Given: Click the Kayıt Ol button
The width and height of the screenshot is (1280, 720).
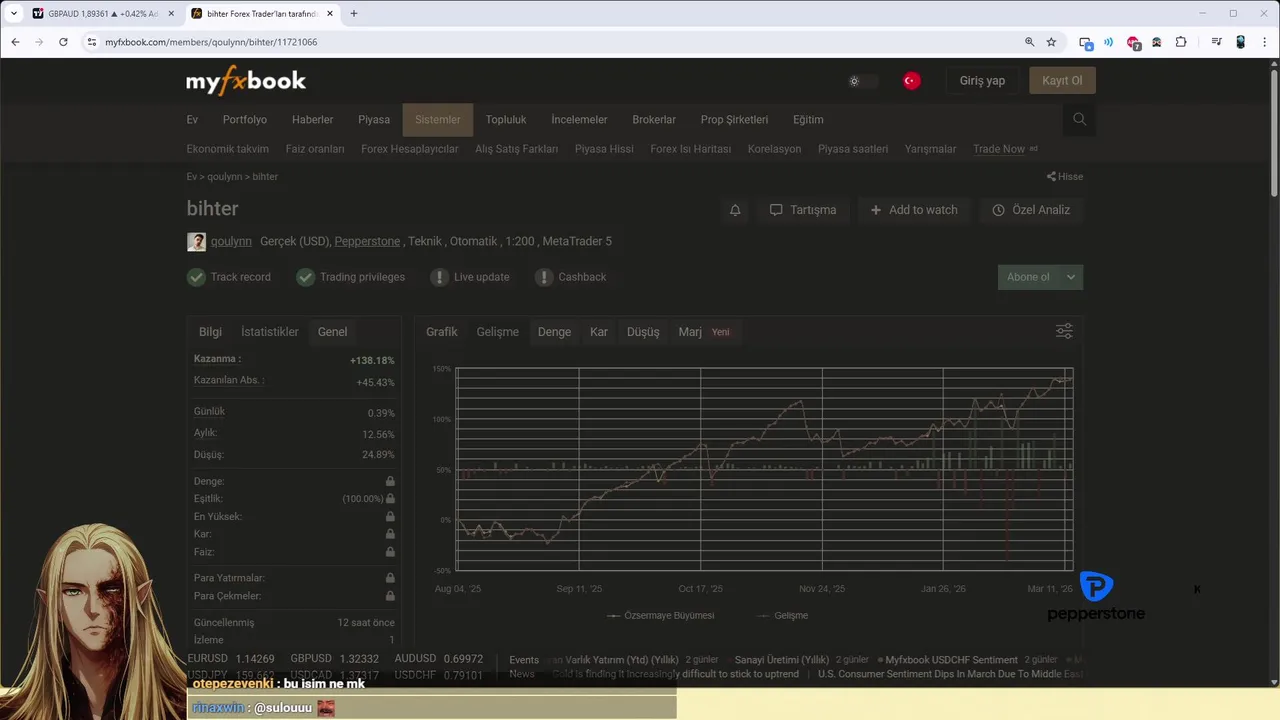Looking at the screenshot, I should (x=1062, y=81).
